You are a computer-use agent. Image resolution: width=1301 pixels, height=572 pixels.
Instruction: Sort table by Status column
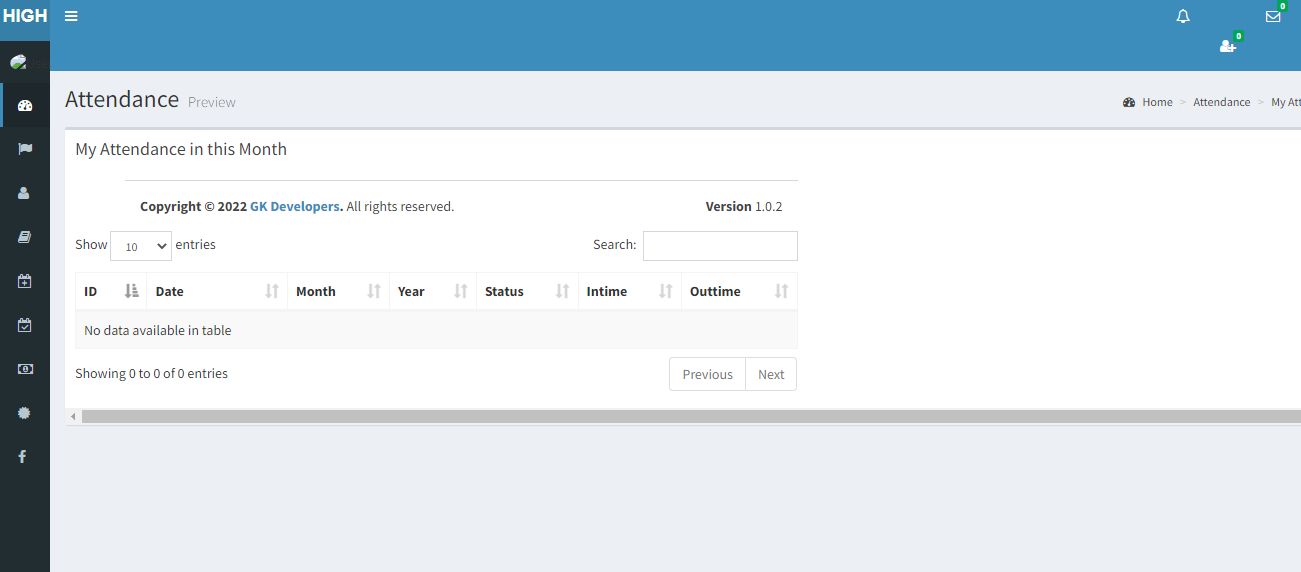click(x=527, y=291)
